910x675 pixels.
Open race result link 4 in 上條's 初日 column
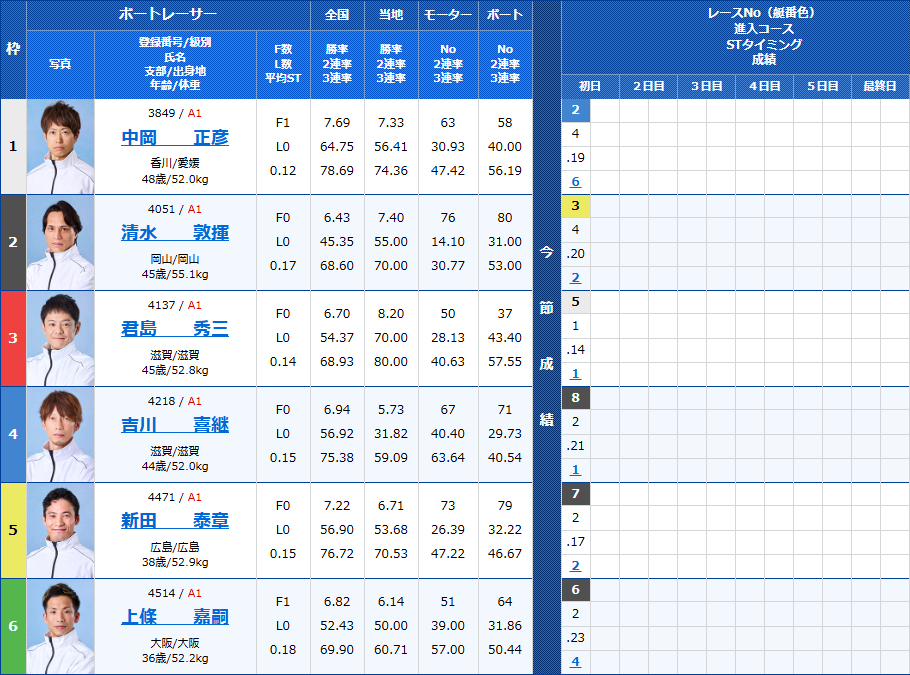[x=575, y=662]
